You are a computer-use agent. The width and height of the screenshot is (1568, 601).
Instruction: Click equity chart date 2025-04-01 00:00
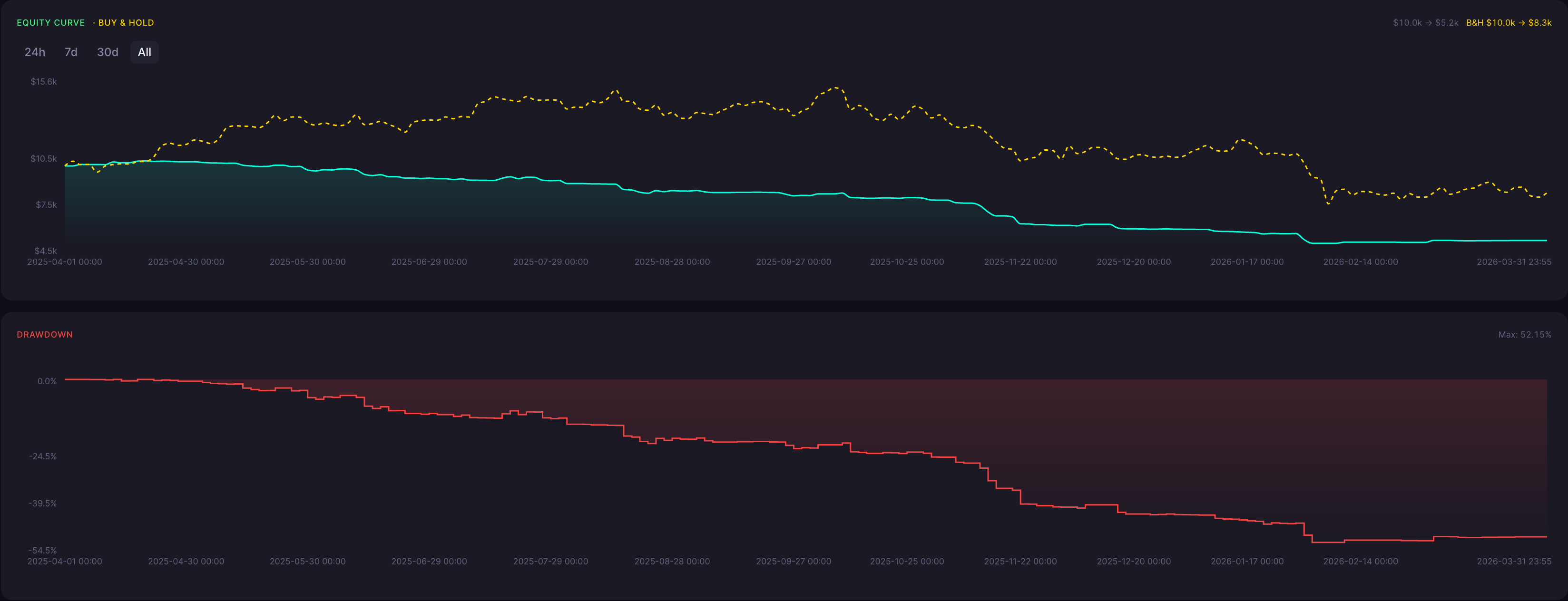click(65, 262)
